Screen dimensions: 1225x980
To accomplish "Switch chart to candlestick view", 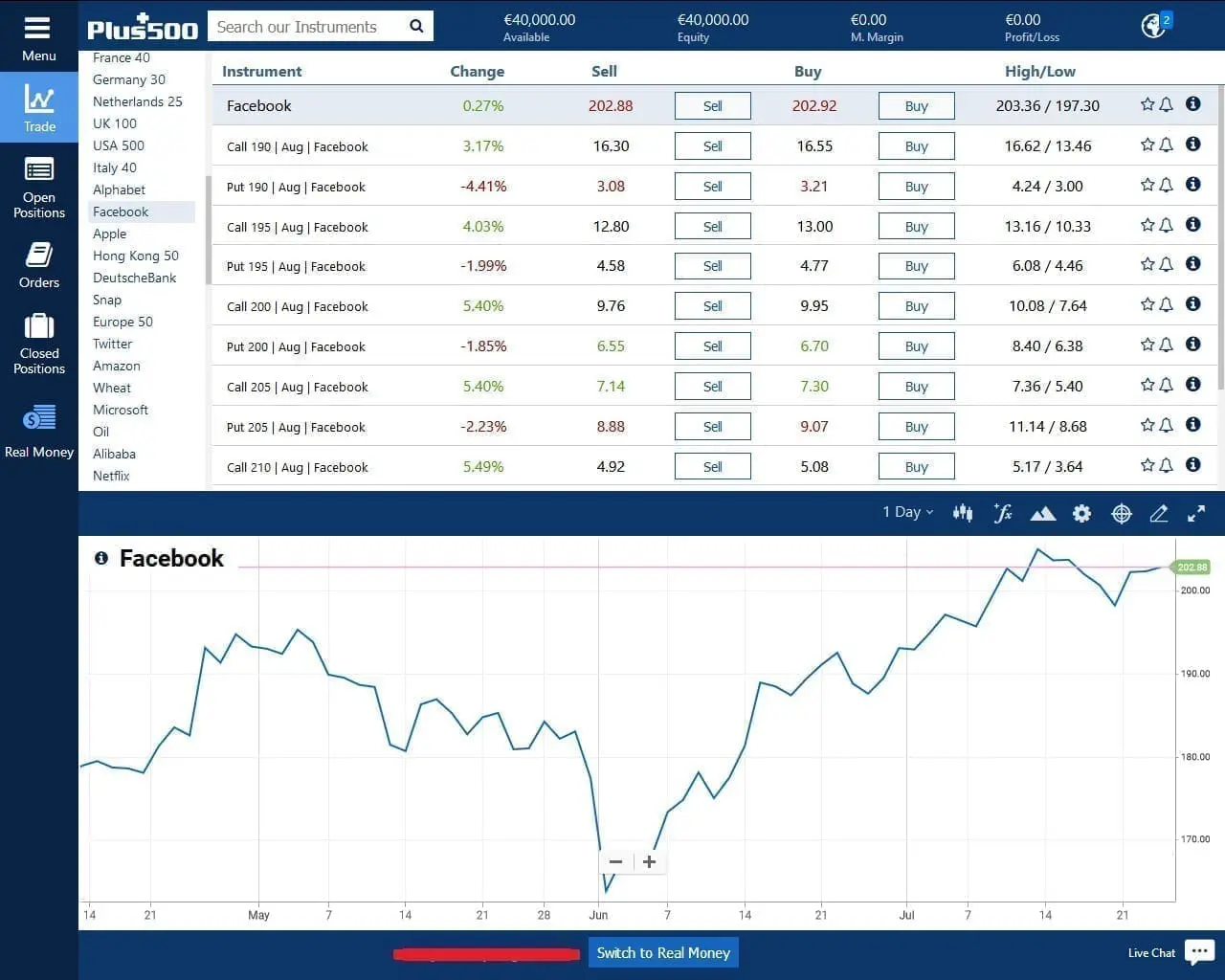I will point(963,513).
